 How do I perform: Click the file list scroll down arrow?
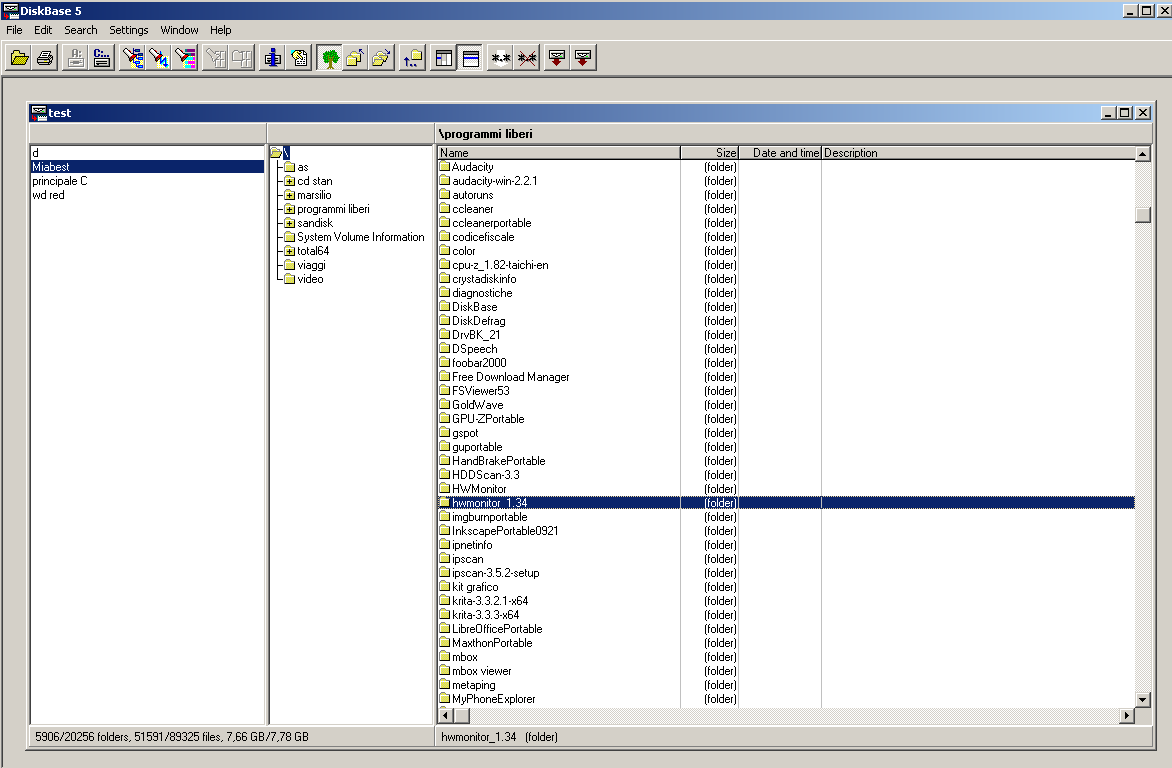[1142, 700]
